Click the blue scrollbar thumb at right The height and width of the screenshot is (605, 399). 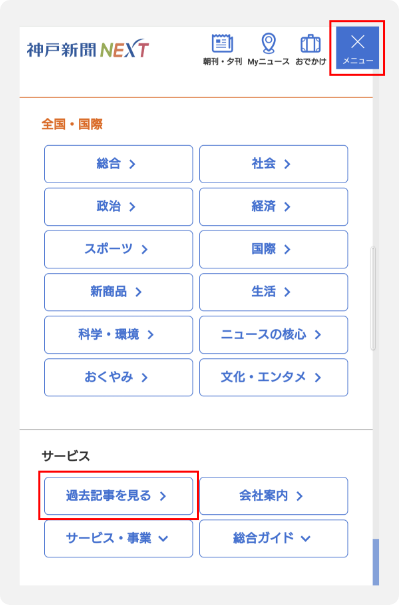pos(375,562)
